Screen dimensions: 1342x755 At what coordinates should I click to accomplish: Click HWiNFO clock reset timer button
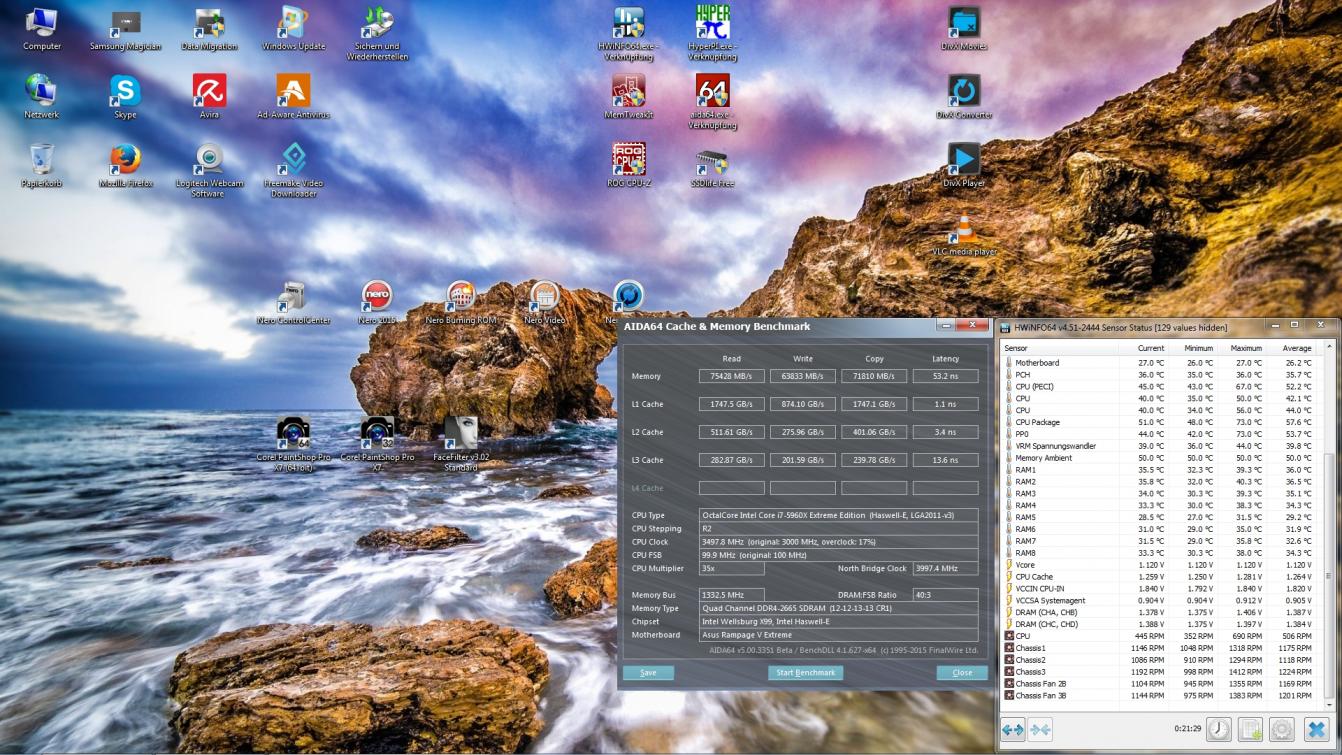pos(1219,729)
